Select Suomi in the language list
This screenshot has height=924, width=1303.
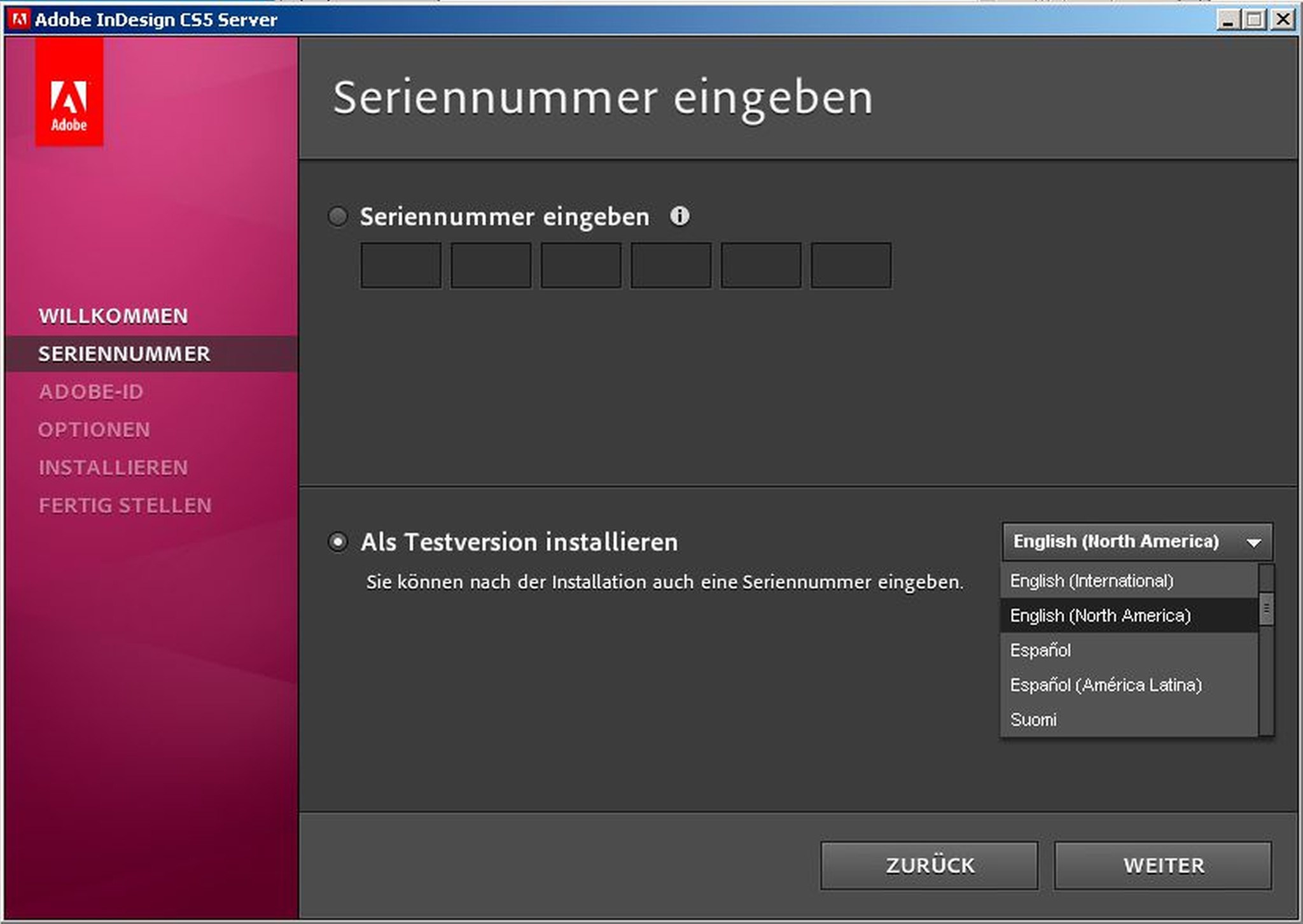(x=1033, y=720)
